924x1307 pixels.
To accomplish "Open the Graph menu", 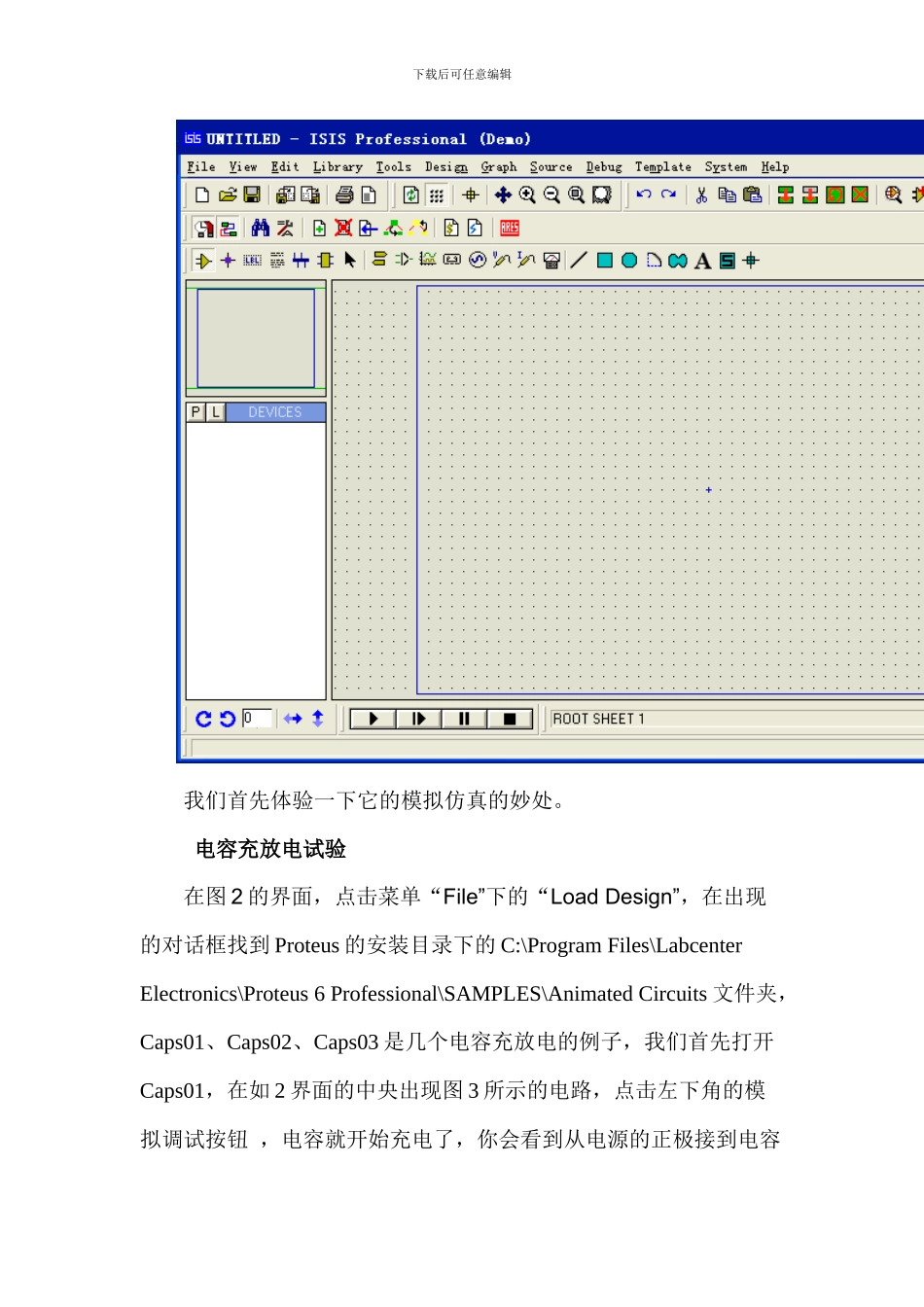I will [x=499, y=167].
